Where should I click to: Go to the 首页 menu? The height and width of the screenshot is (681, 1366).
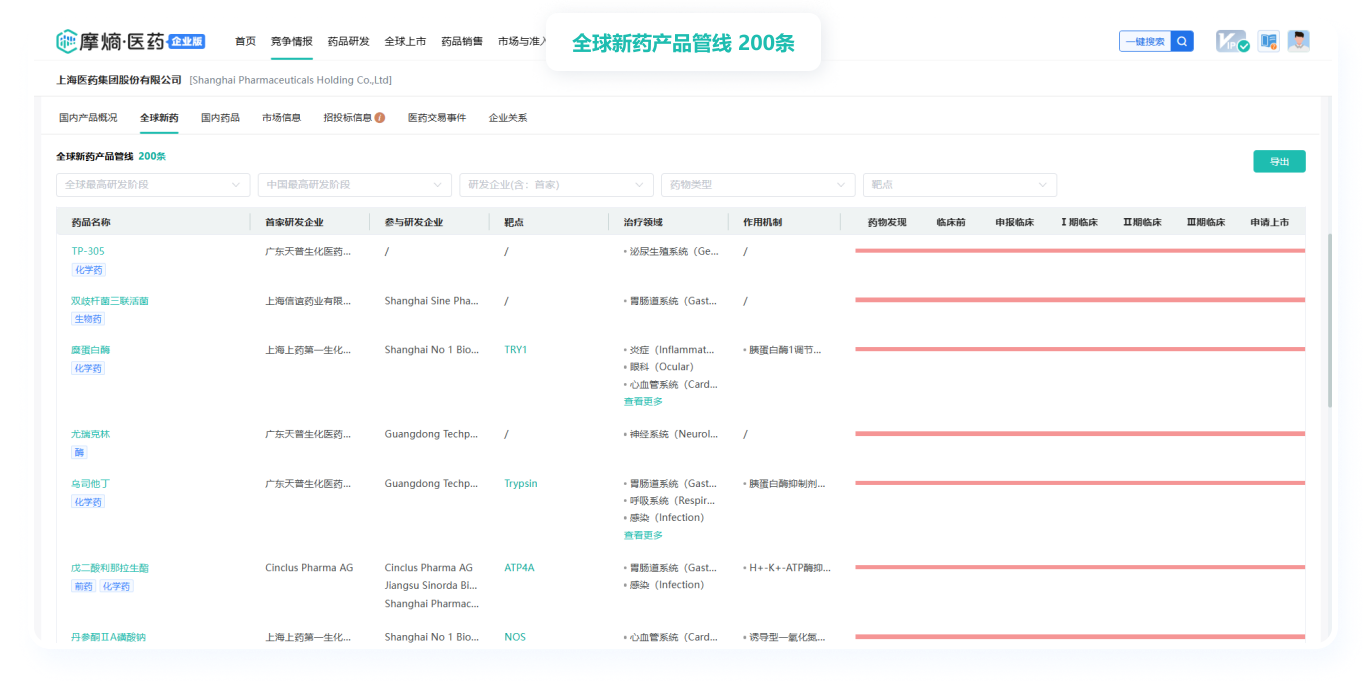pyautogui.click(x=245, y=42)
